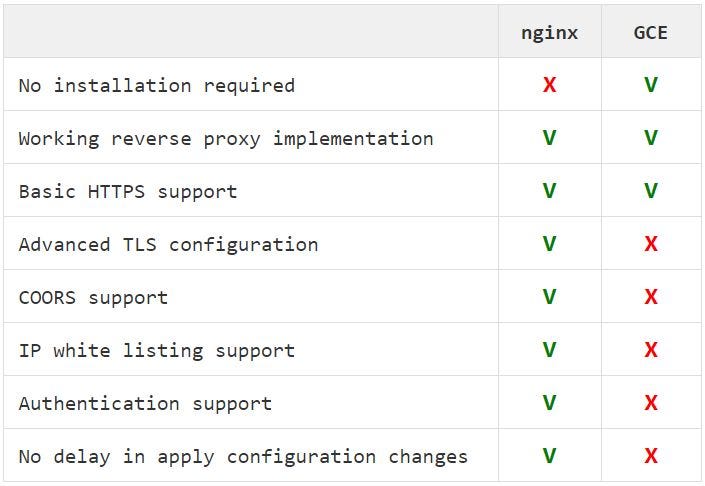Screen dimensions: 705x486
Task: Select the 'Advanced TLS configuration' label
Action: [x=168, y=245]
